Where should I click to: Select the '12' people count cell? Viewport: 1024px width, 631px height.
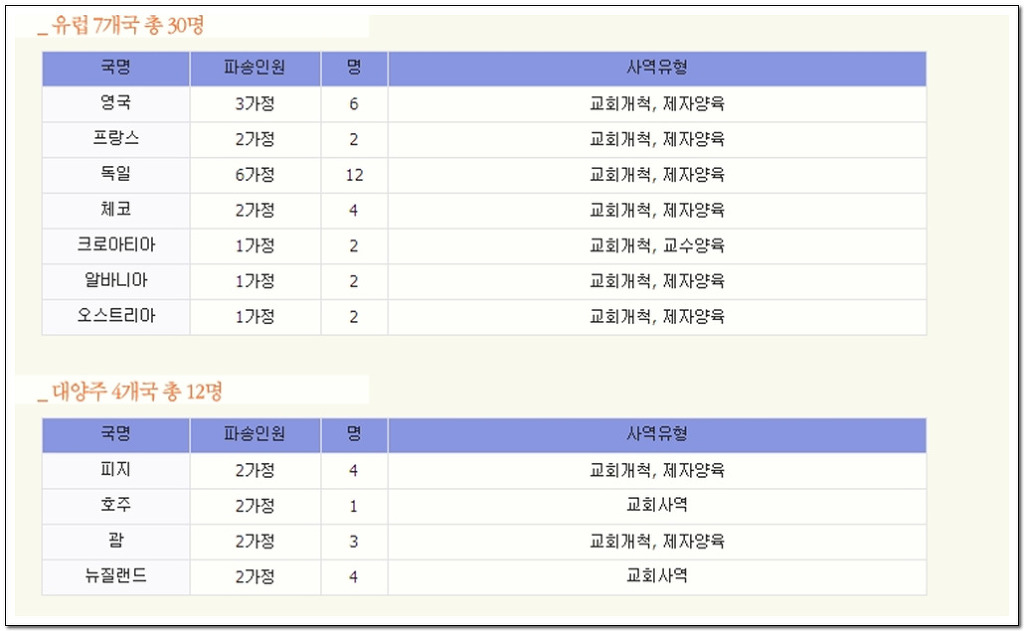pyautogui.click(x=354, y=175)
